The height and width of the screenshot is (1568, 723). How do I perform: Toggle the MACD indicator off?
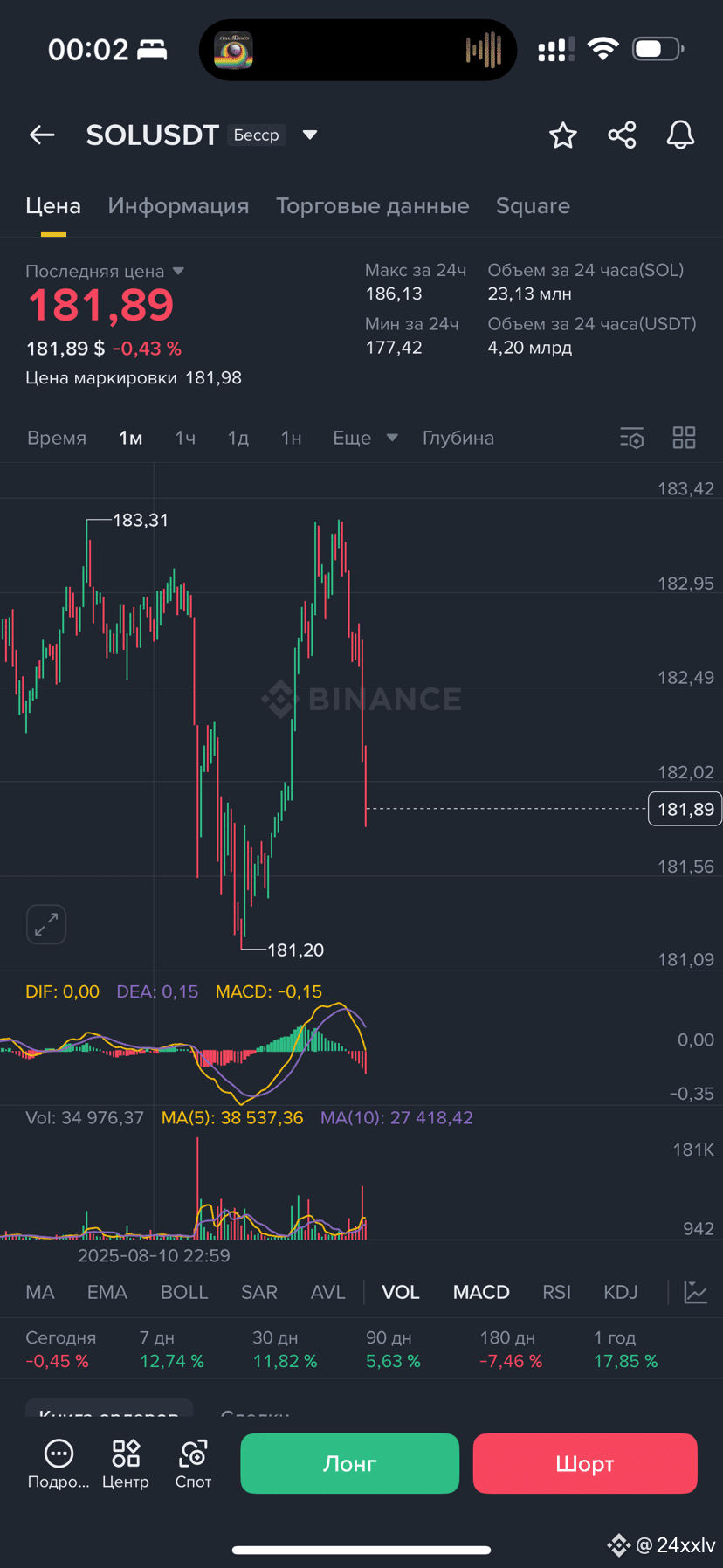[481, 1292]
